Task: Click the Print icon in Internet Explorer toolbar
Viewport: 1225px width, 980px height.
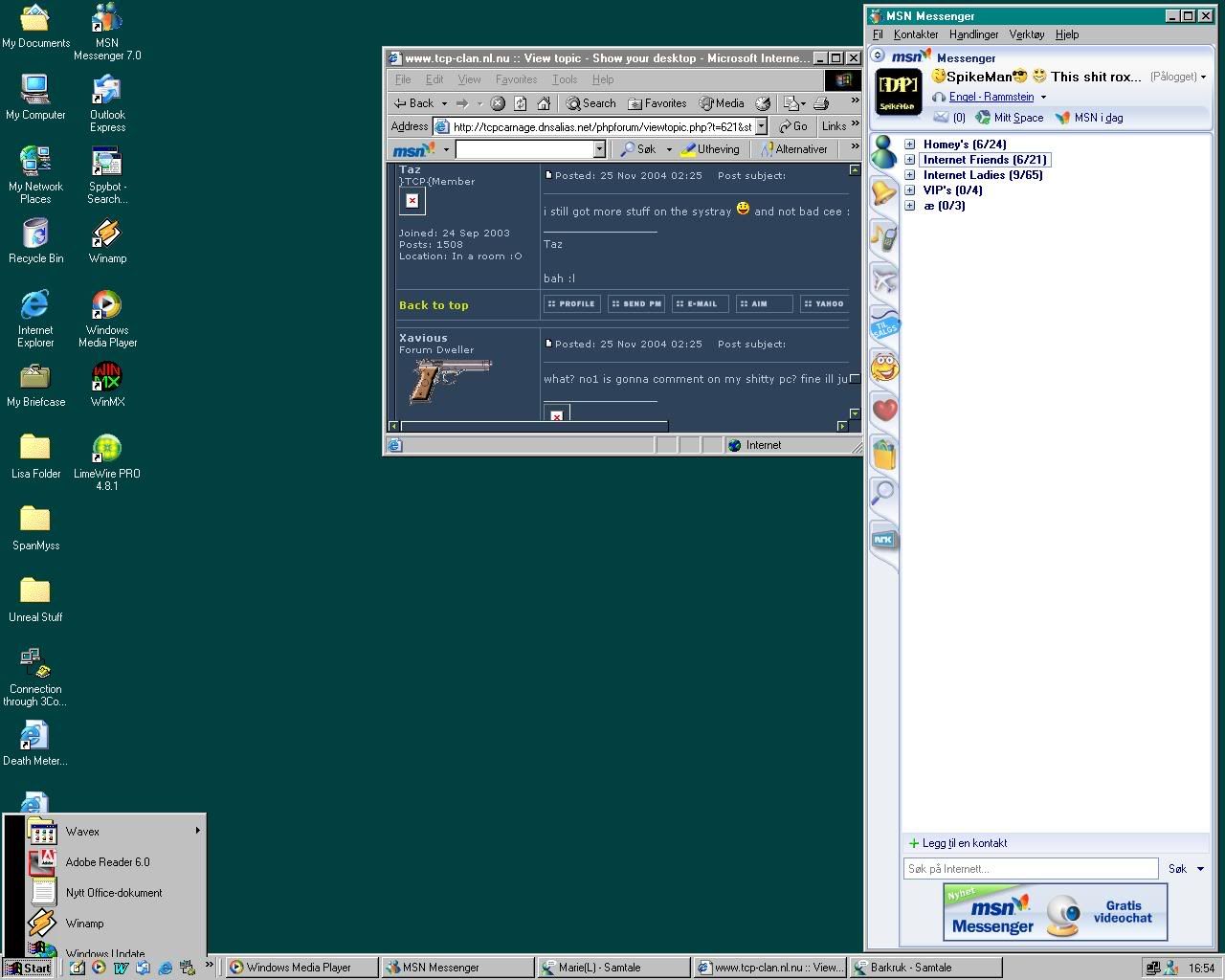Action: pyautogui.click(x=820, y=103)
